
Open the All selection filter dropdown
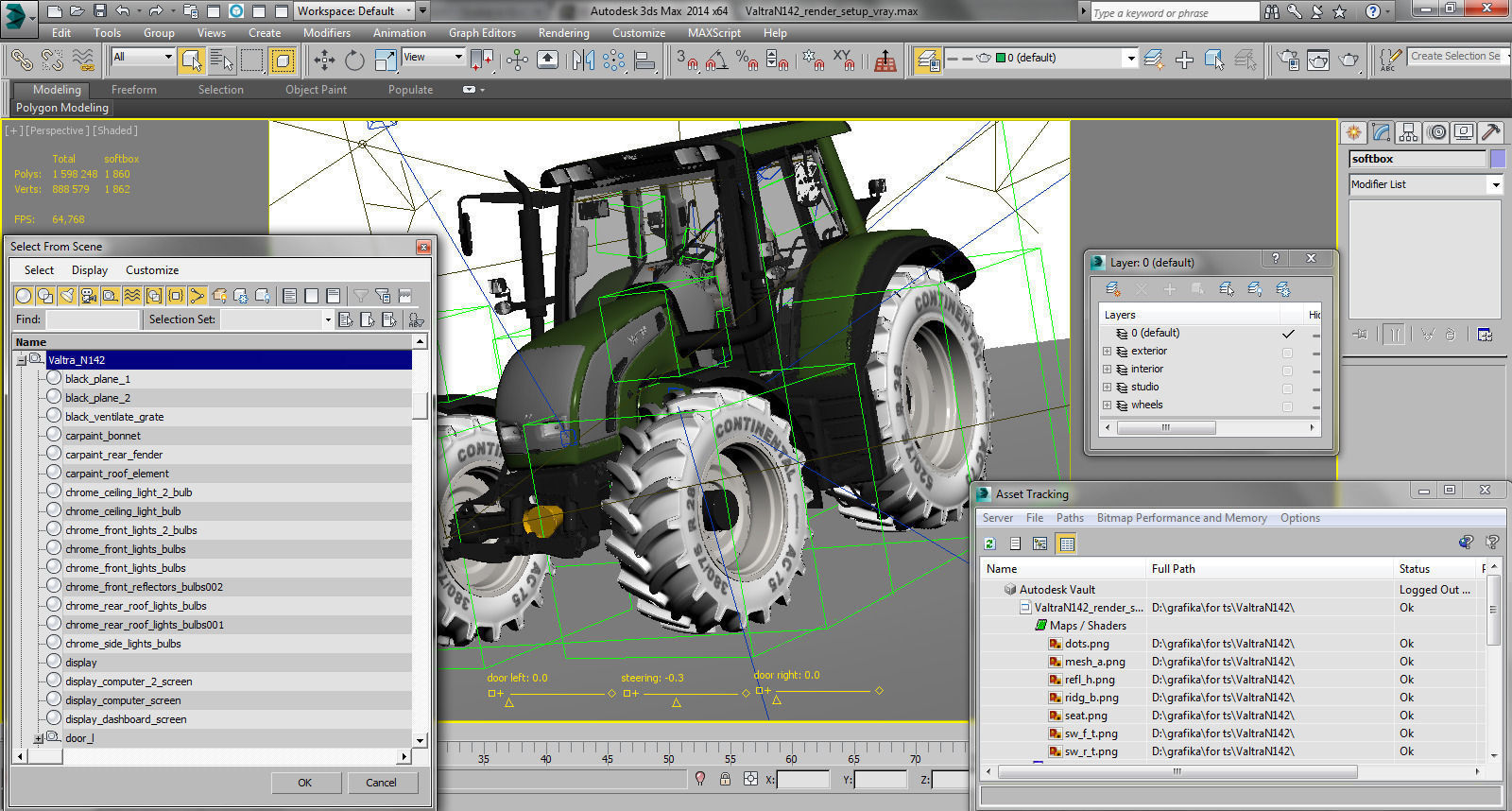144,58
